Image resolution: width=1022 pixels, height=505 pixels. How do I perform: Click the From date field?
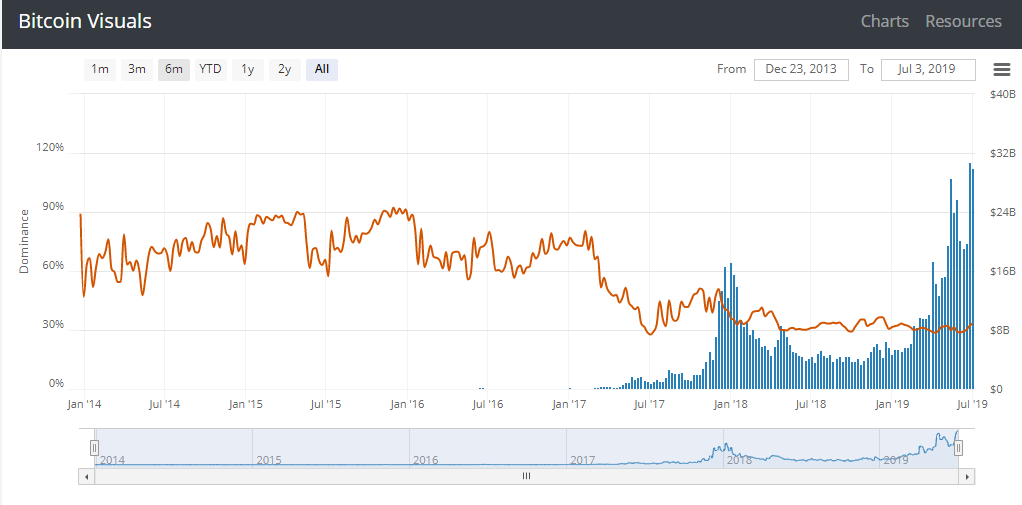tap(801, 70)
